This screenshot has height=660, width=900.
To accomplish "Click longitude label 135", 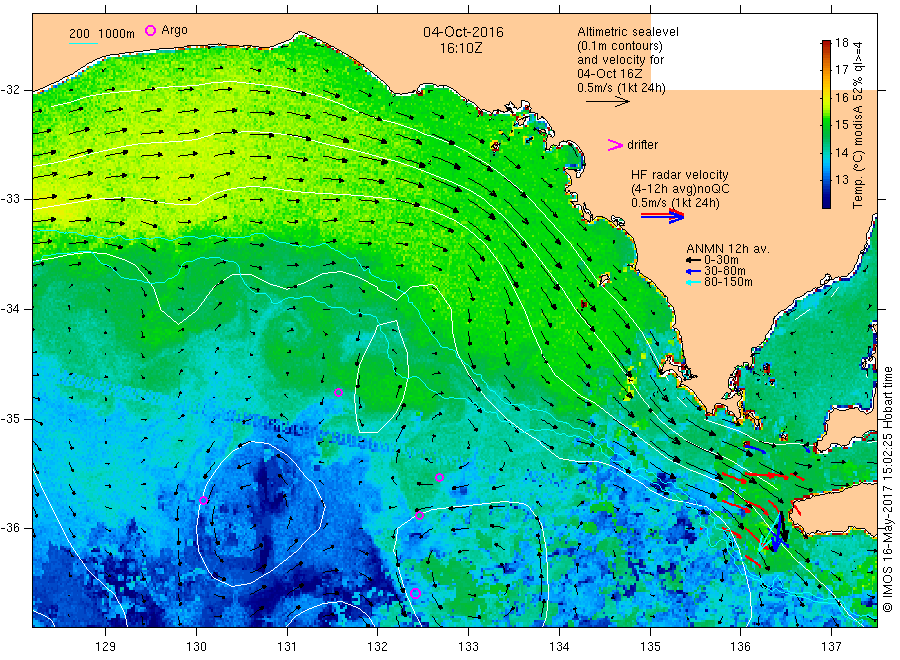I will (x=650, y=647).
